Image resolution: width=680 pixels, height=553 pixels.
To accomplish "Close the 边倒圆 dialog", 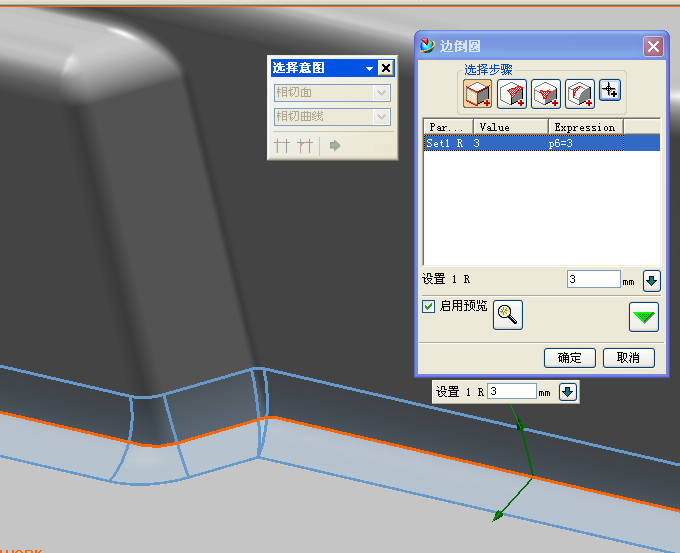I will click(654, 46).
